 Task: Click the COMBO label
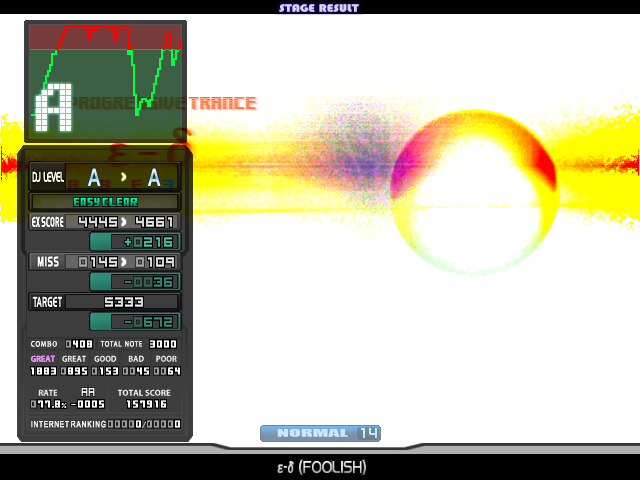[x=44, y=344]
